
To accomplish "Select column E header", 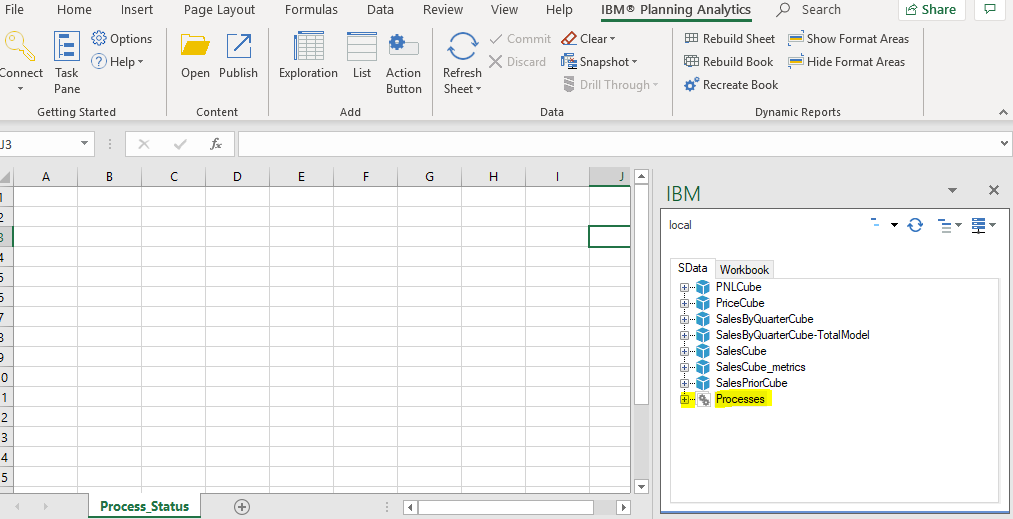I will tap(301, 176).
